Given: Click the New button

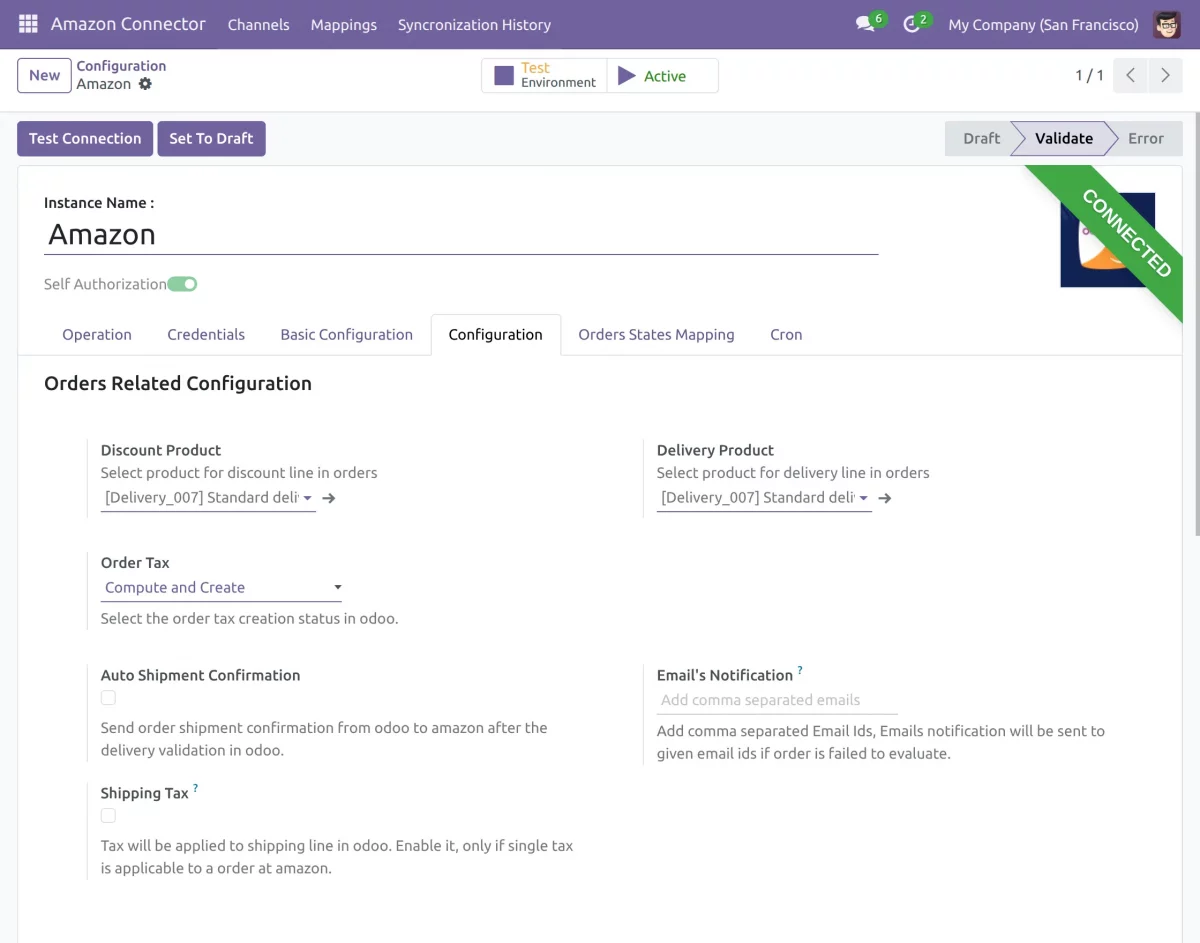Looking at the screenshot, I should [x=44, y=75].
